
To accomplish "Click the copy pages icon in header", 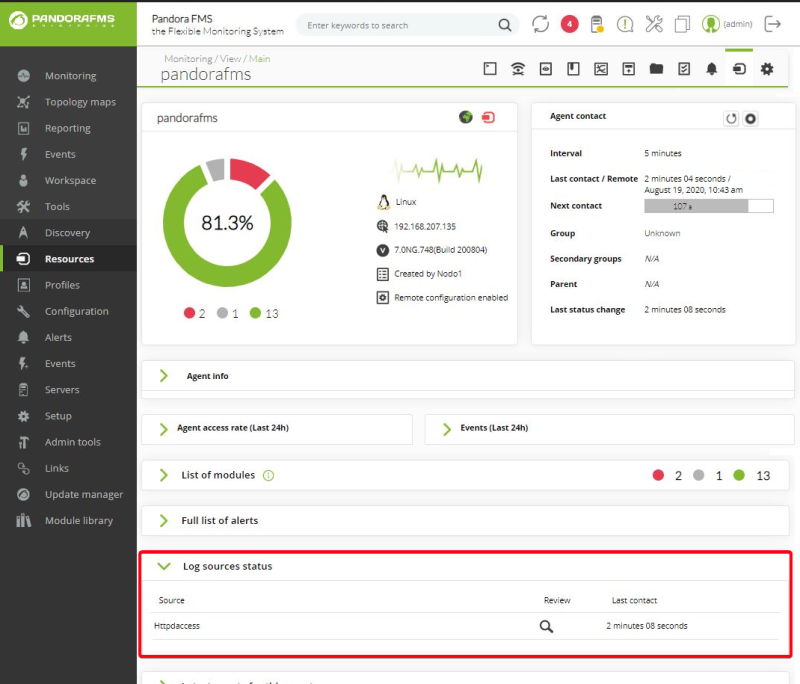I will click(x=682, y=24).
